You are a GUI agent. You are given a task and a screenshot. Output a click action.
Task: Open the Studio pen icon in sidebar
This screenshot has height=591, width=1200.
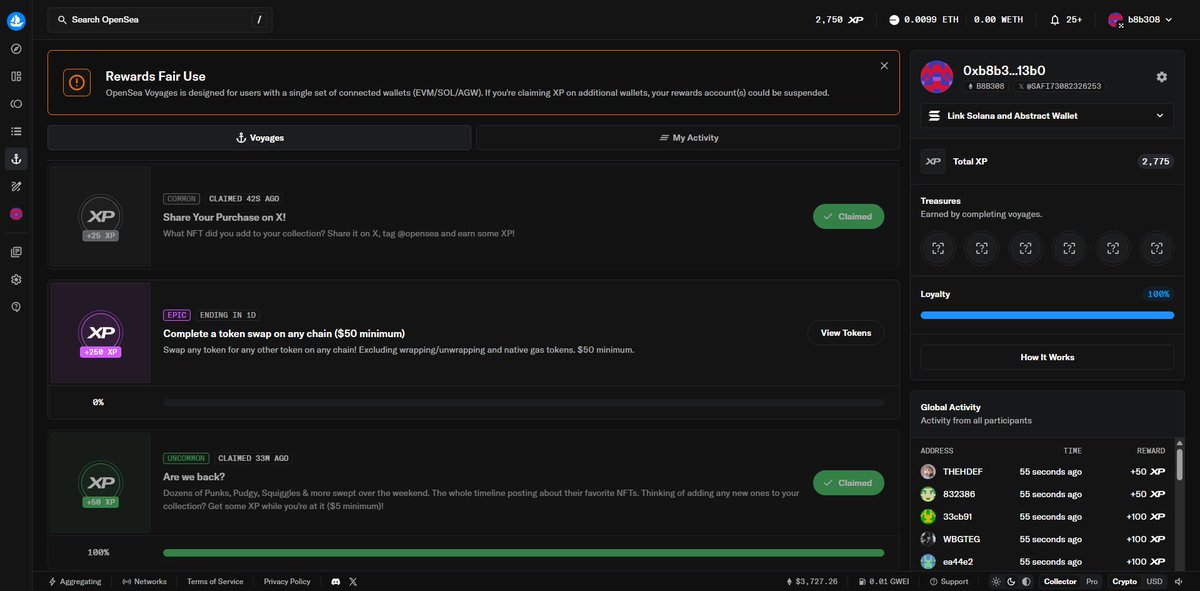coord(16,186)
